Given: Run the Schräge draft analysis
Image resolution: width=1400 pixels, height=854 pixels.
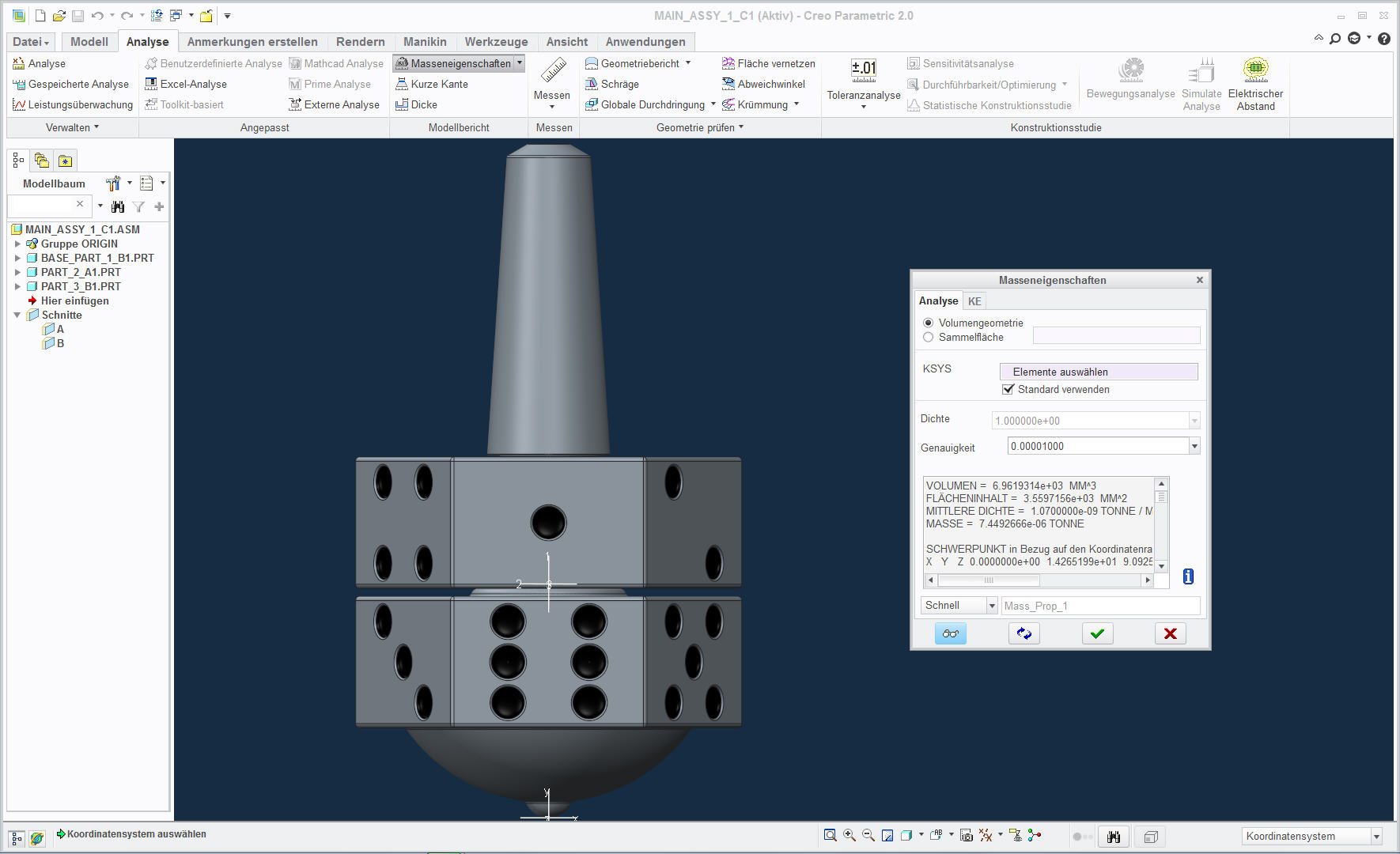Looking at the screenshot, I should tap(612, 84).
